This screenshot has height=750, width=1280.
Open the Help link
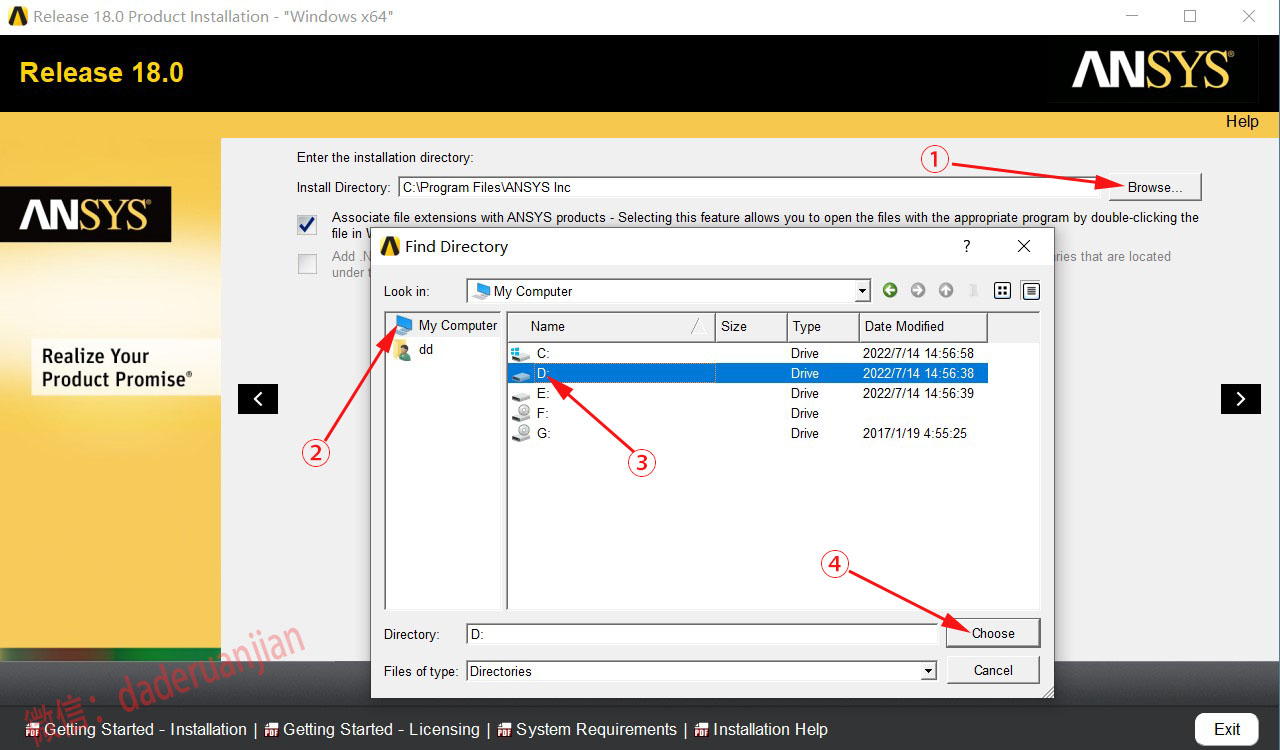click(x=1242, y=121)
